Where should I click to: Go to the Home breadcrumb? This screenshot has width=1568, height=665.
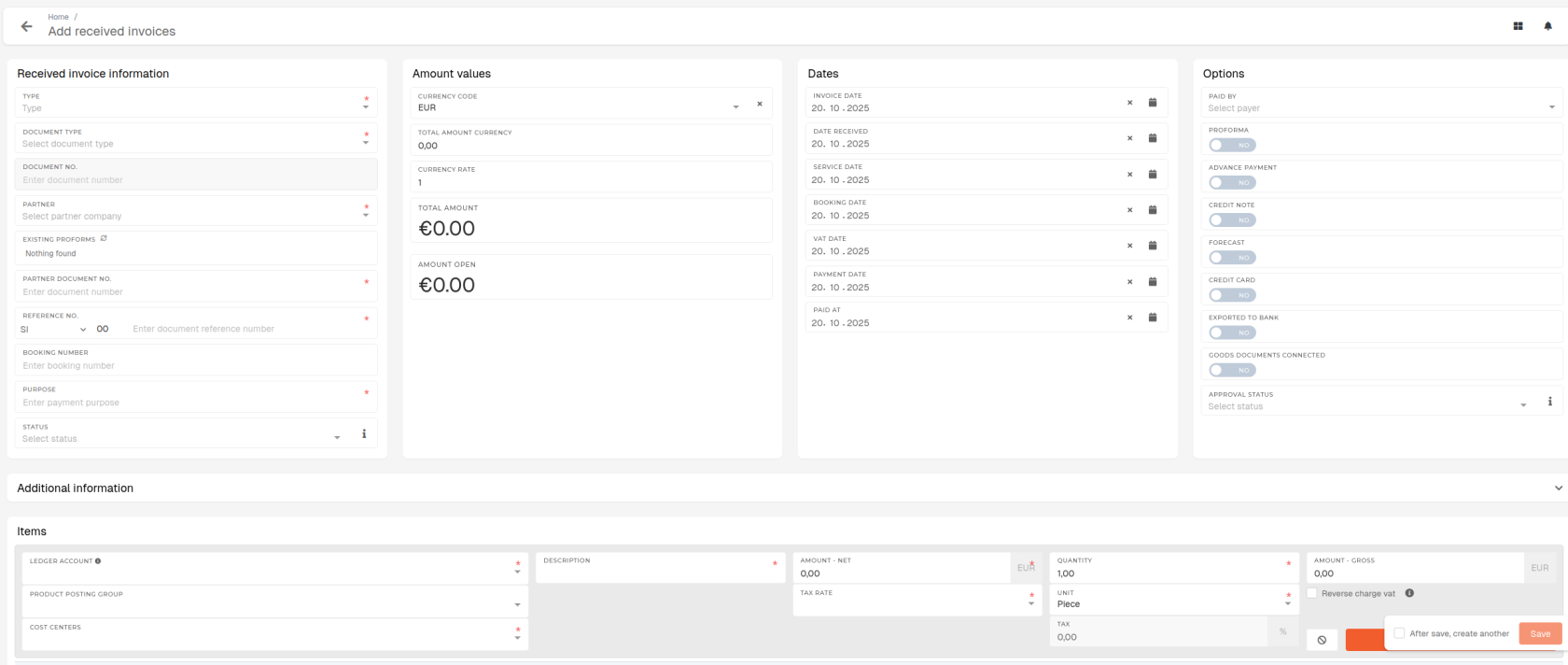click(x=58, y=17)
